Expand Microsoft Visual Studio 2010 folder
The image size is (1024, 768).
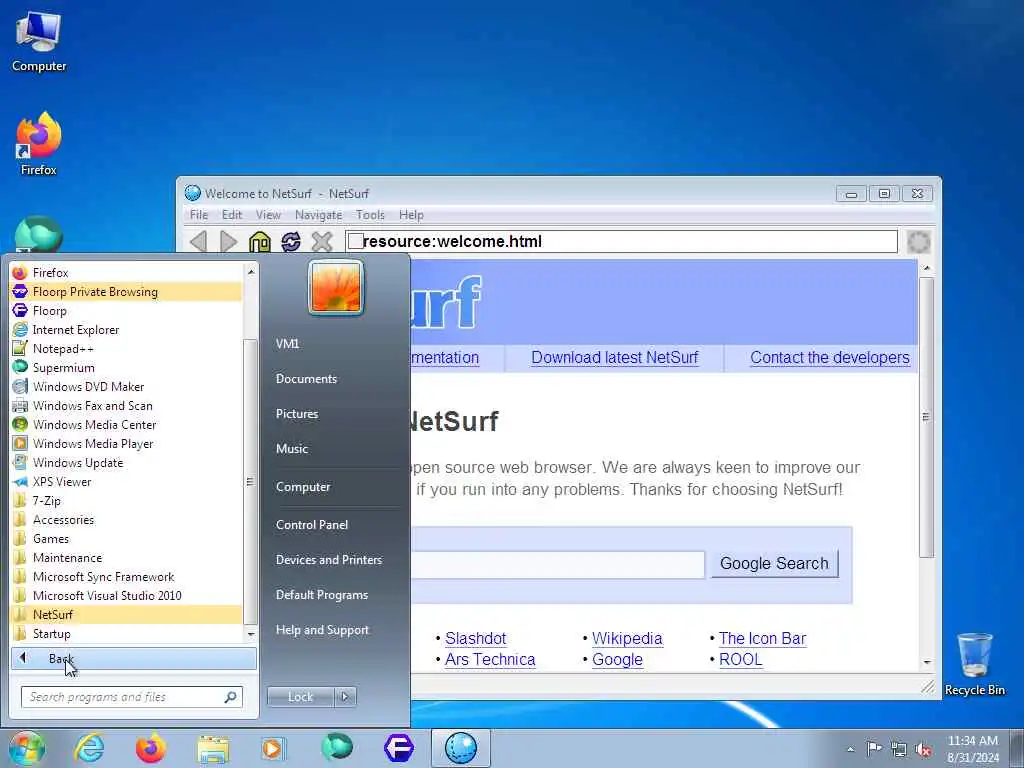click(x=126, y=595)
